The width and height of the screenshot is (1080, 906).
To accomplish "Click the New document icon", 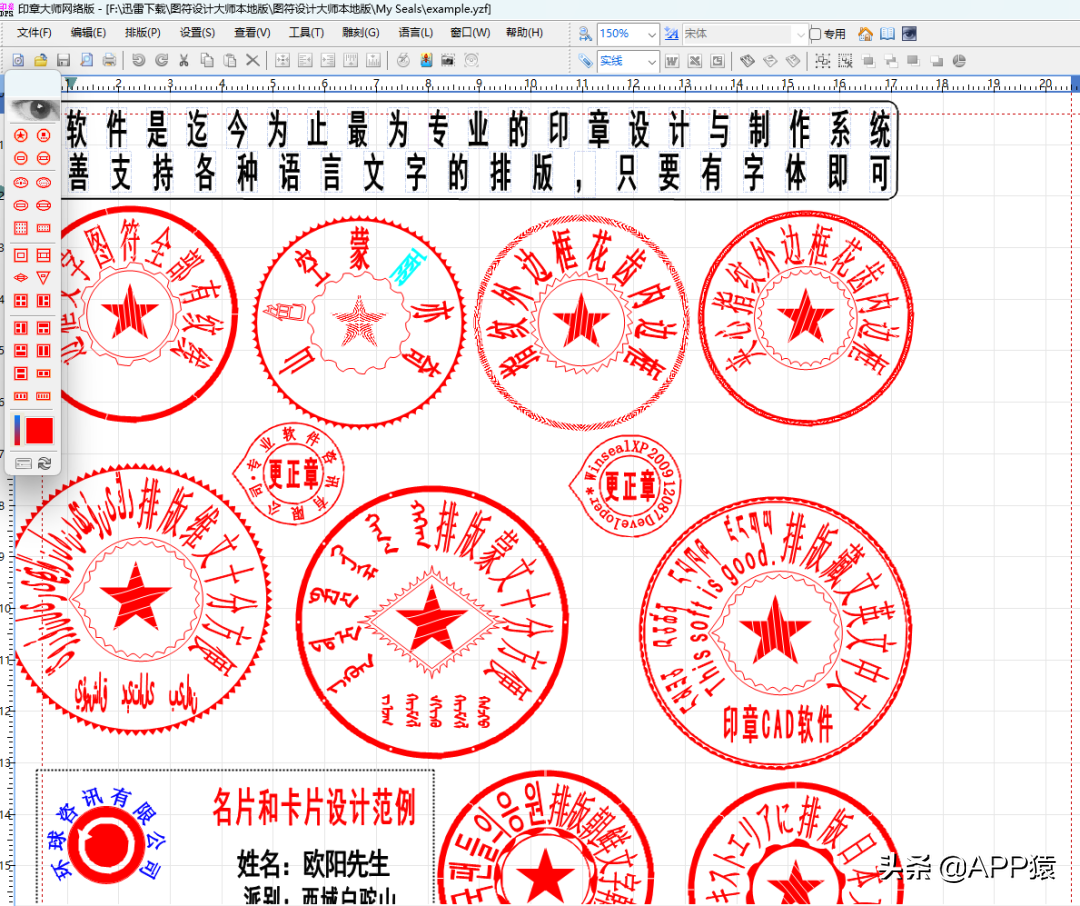I will 19,61.
